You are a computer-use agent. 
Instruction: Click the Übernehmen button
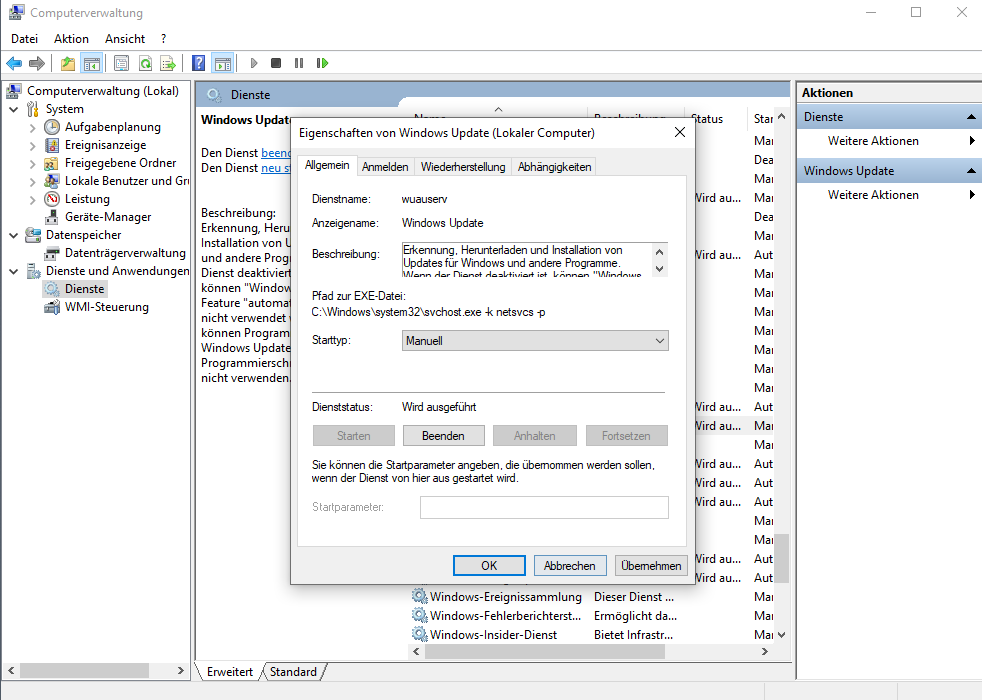651,566
